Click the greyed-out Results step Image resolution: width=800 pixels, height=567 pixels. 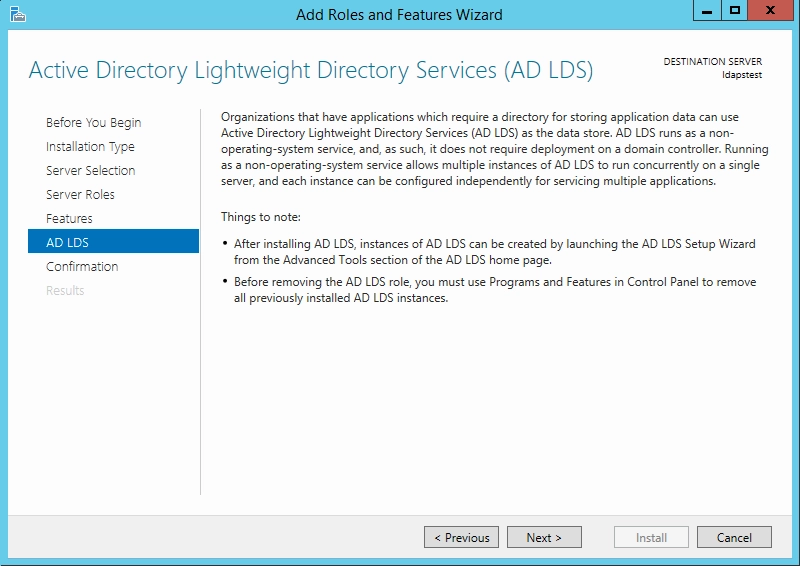(65, 290)
